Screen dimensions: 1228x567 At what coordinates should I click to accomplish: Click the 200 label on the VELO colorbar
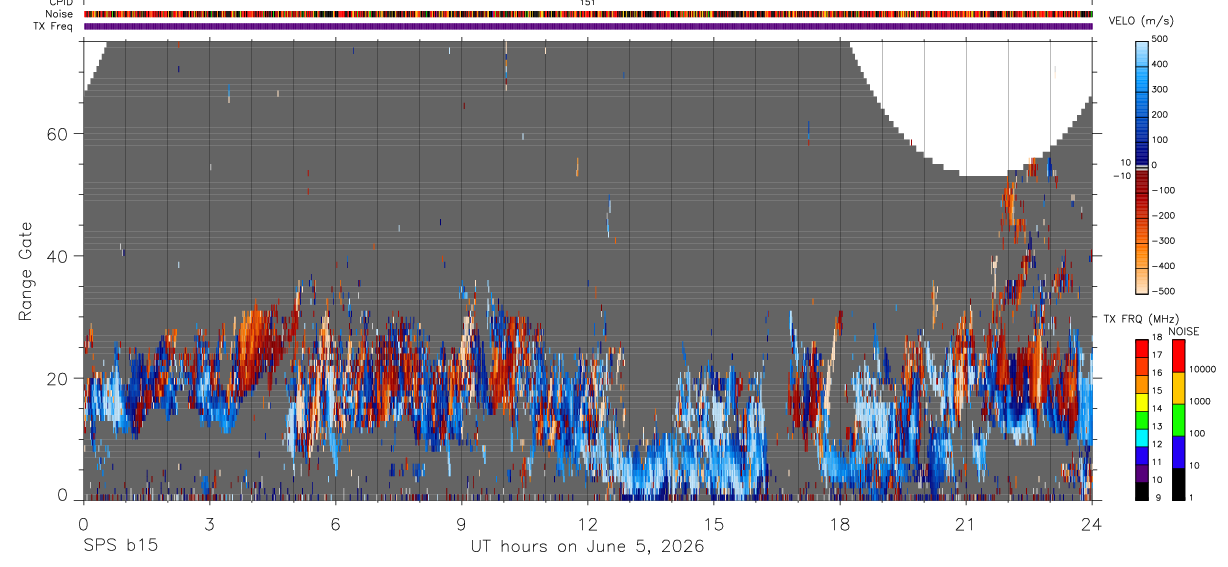pos(1160,114)
